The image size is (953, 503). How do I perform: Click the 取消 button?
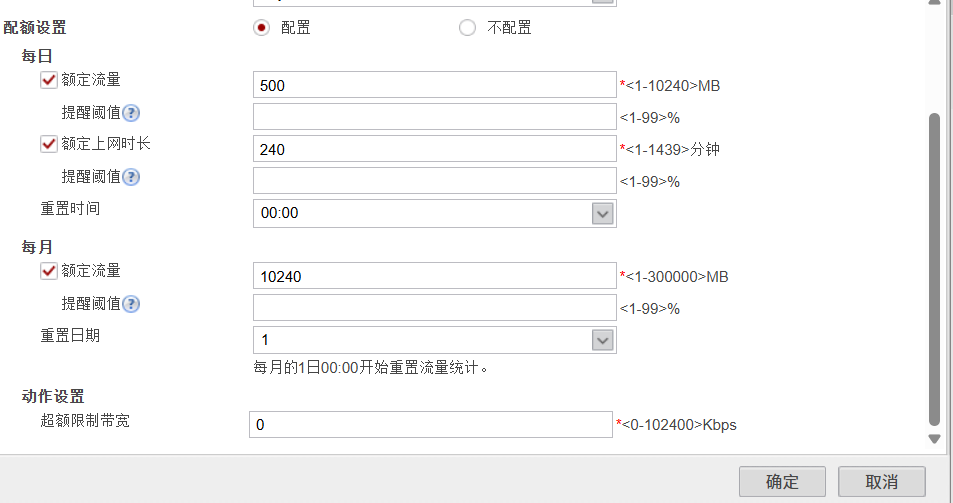[x=882, y=482]
